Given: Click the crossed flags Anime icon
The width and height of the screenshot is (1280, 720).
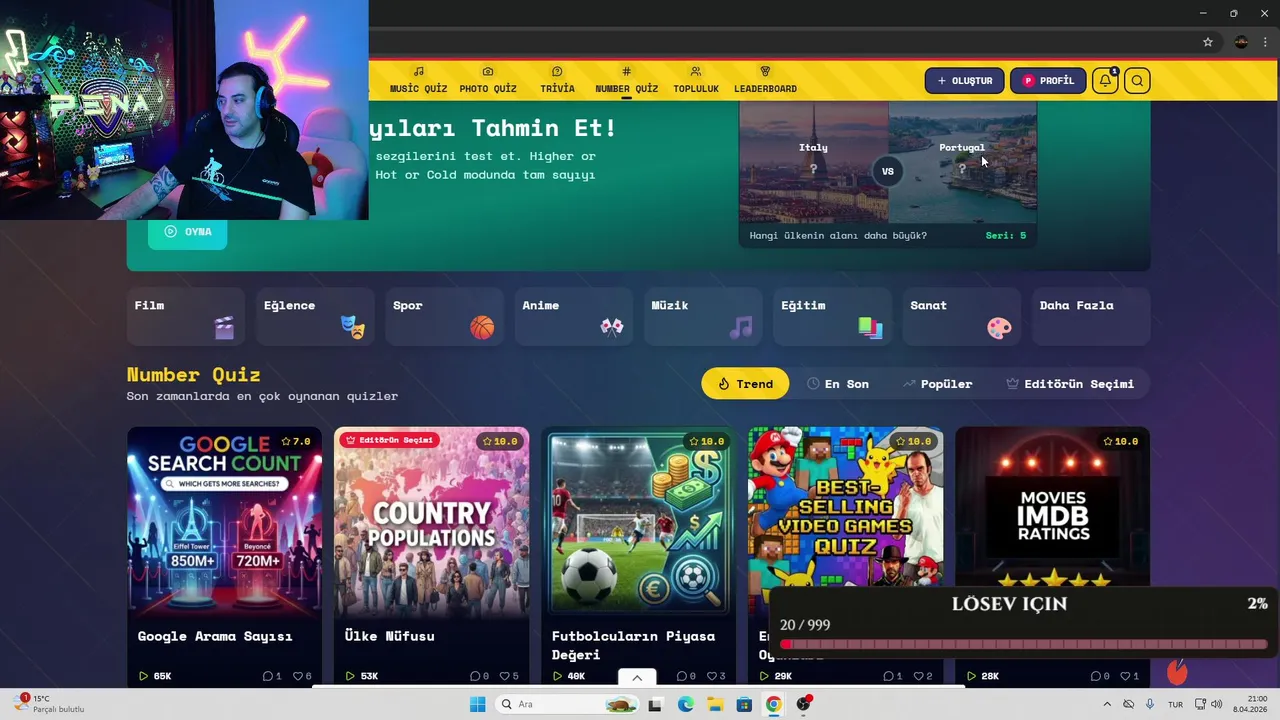Looking at the screenshot, I should pyautogui.click(x=612, y=327).
